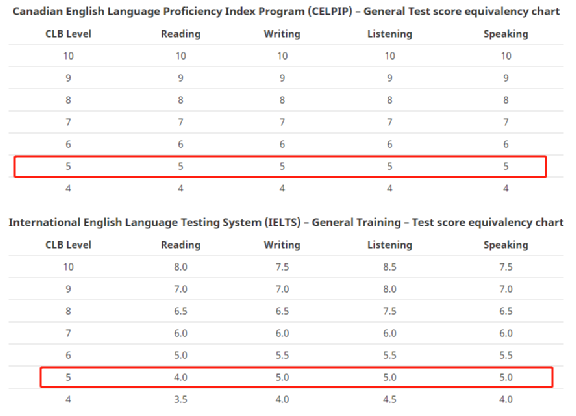Select the CELPIP table's Writing header
This screenshot has height=416, width=576.
[282, 34]
